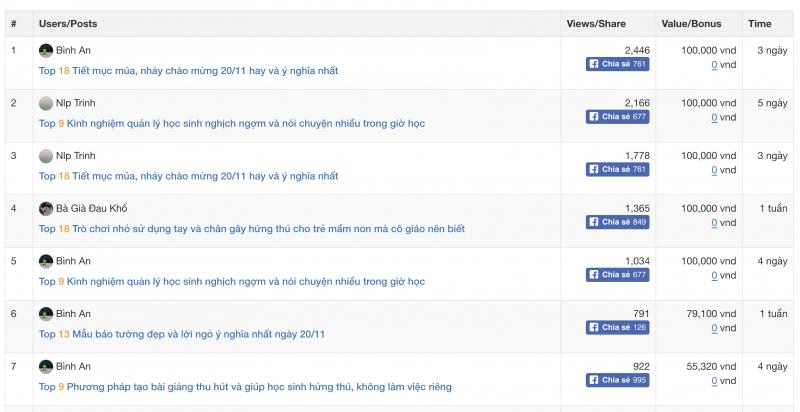The width and height of the screenshot is (800, 412).
Task: Click the 0 bonus link in row 6
Action: (714, 328)
